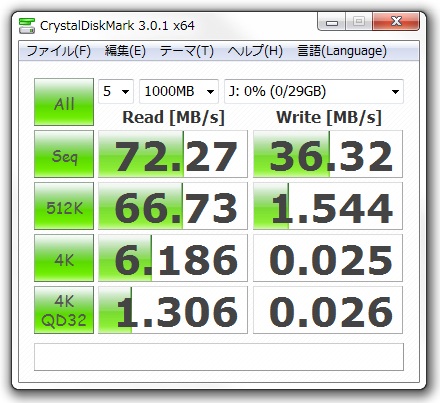Screen dimensions: 440x403
Task: Run the Seq benchmark
Action: (64, 154)
